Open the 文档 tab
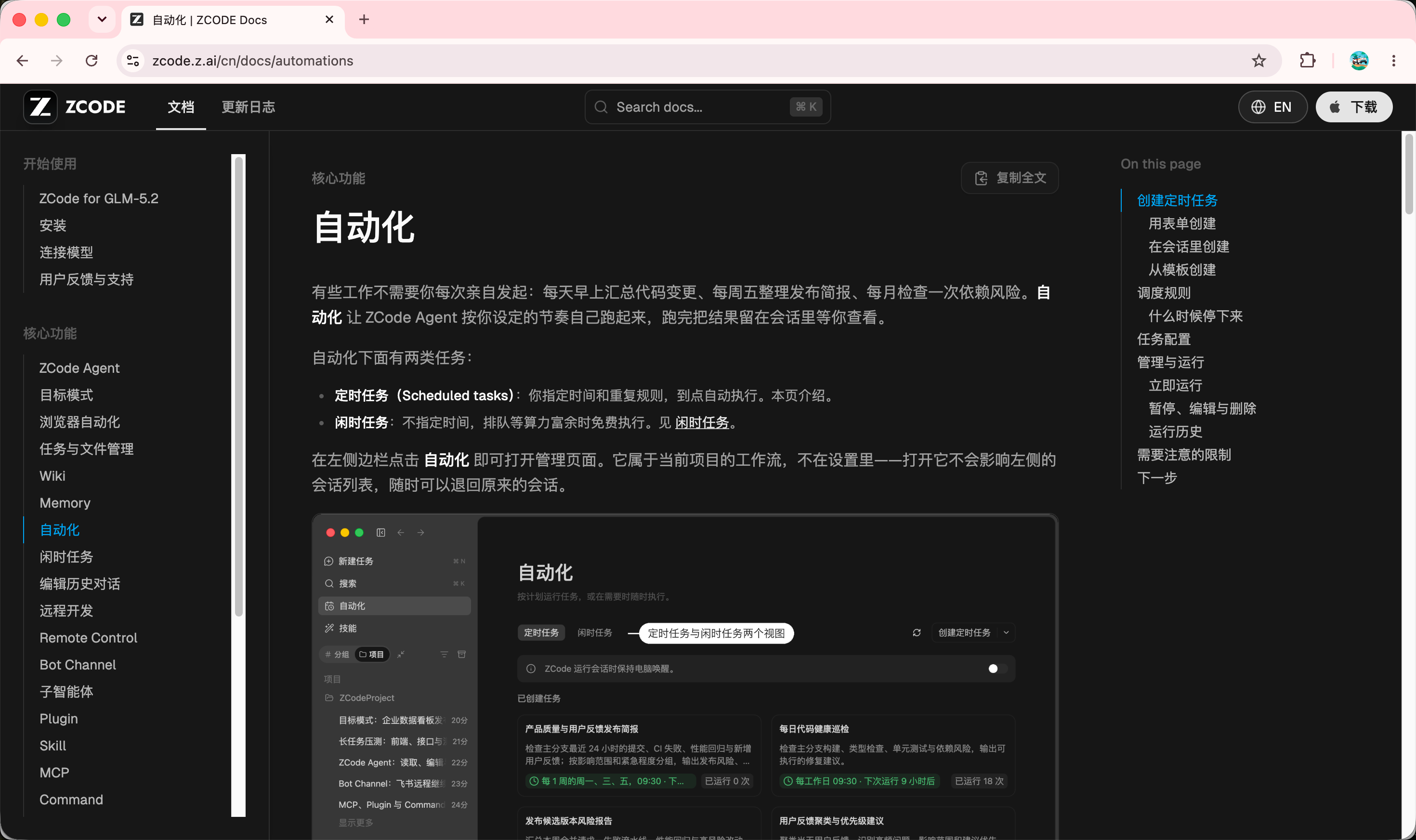The image size is (1416, 840). (181, 107)
